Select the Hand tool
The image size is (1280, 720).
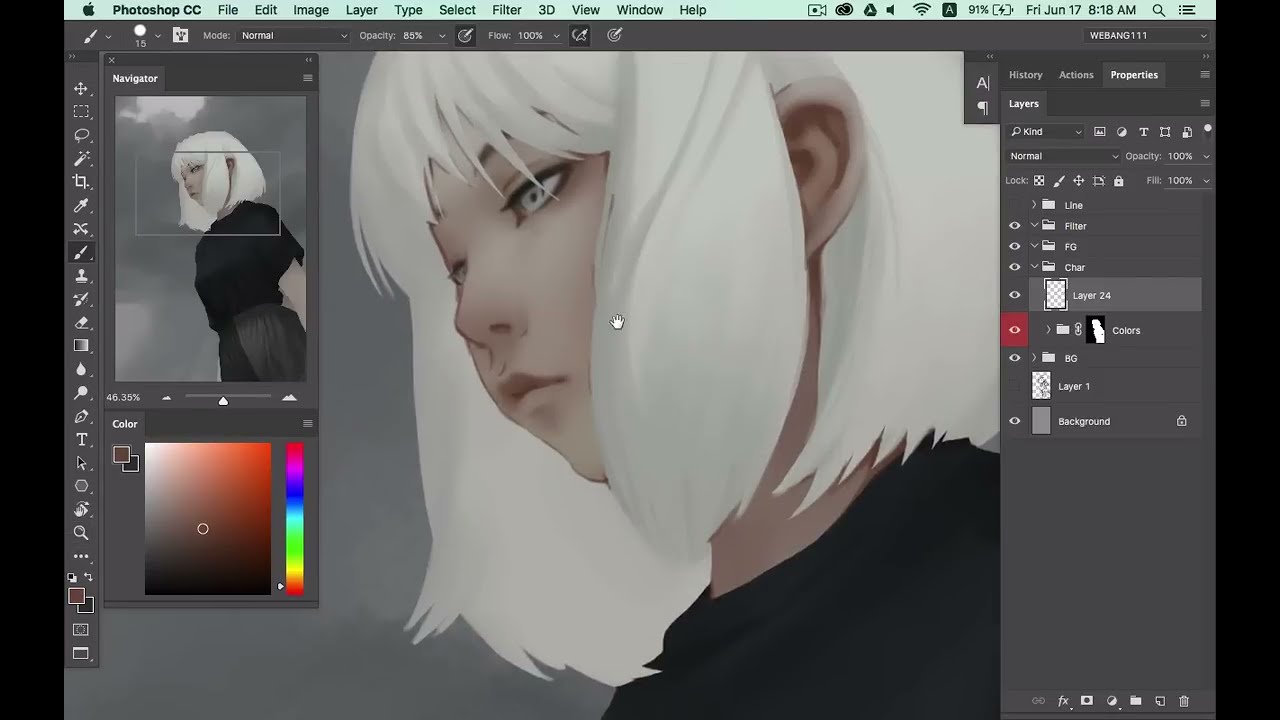pyautogui.click(x=81, y=510)
